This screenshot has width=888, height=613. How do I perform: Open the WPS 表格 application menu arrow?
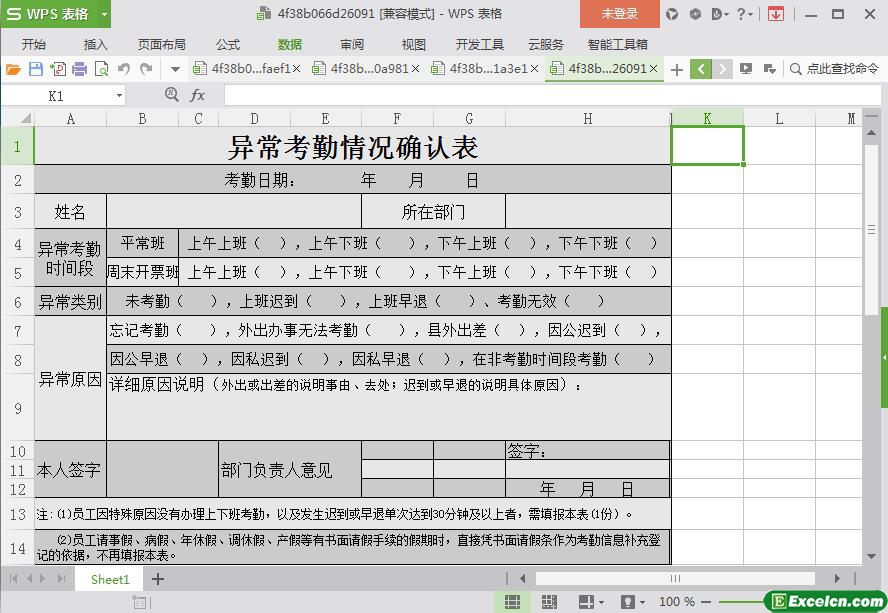[x=104, y=14]
